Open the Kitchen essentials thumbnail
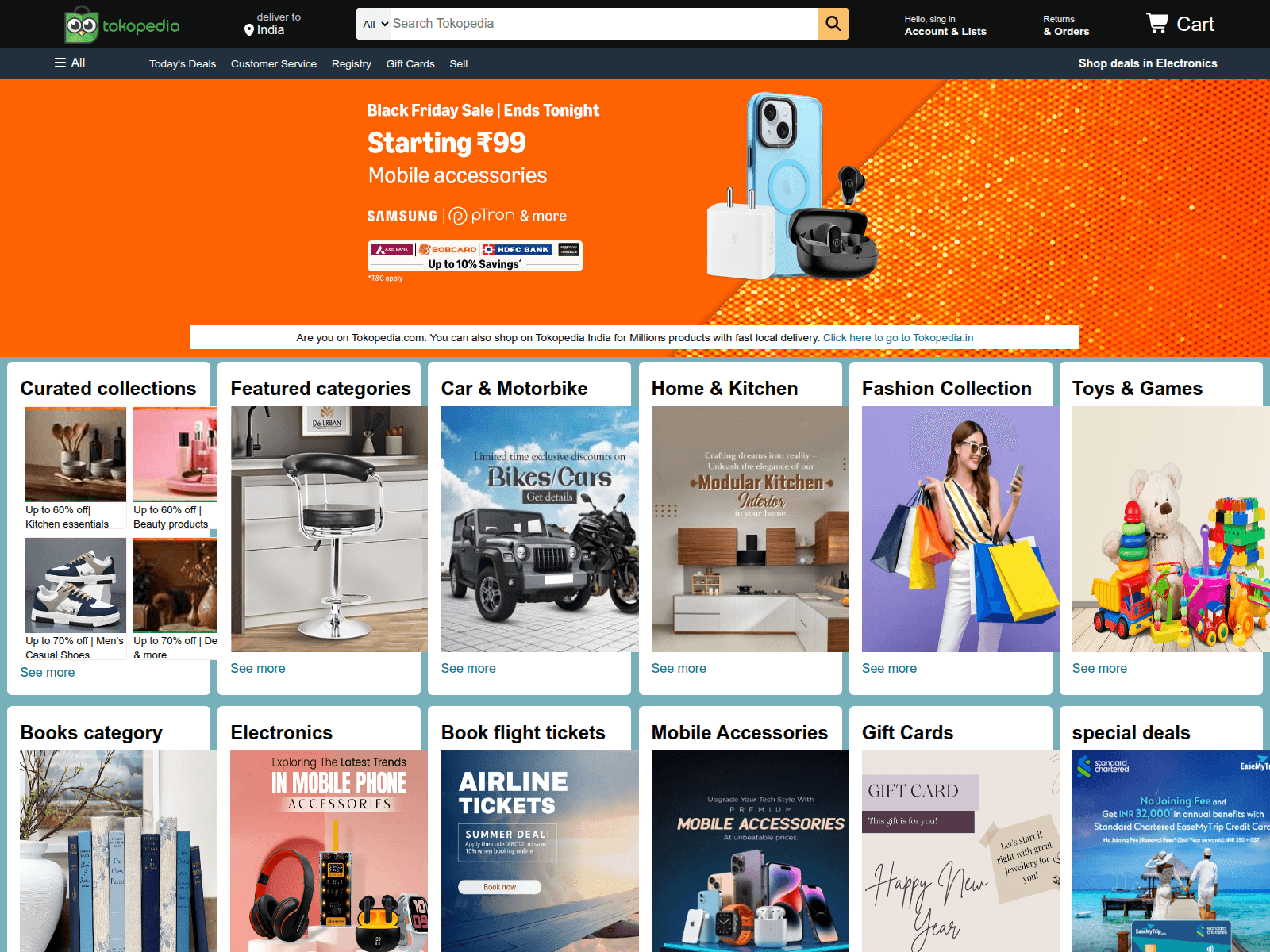 click(75, 454)
